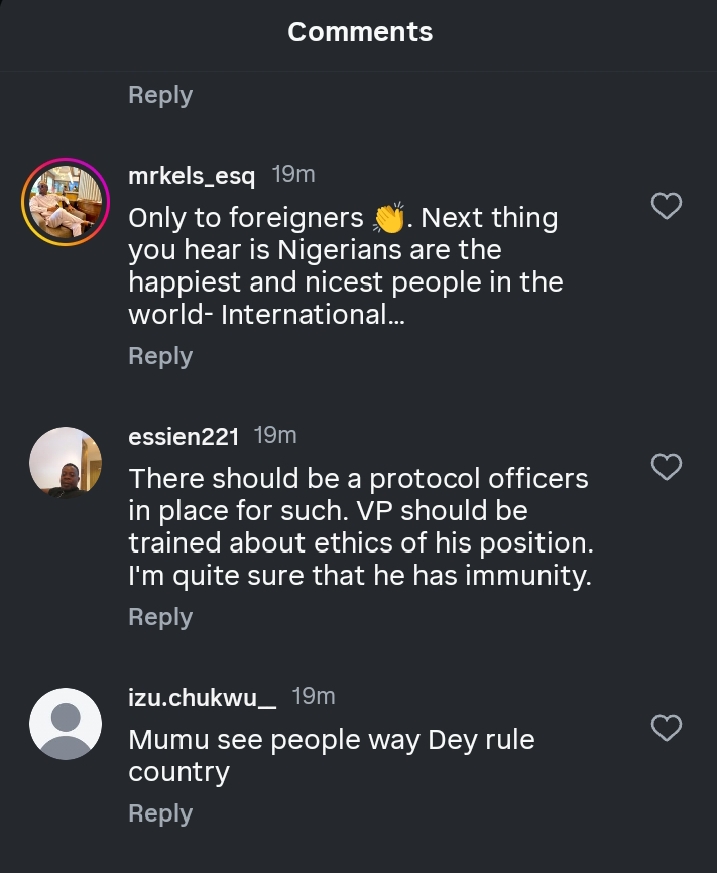Open mrkels_esq's profile picture with story ring
Screen dimensions: 717x873
(65, 203)
